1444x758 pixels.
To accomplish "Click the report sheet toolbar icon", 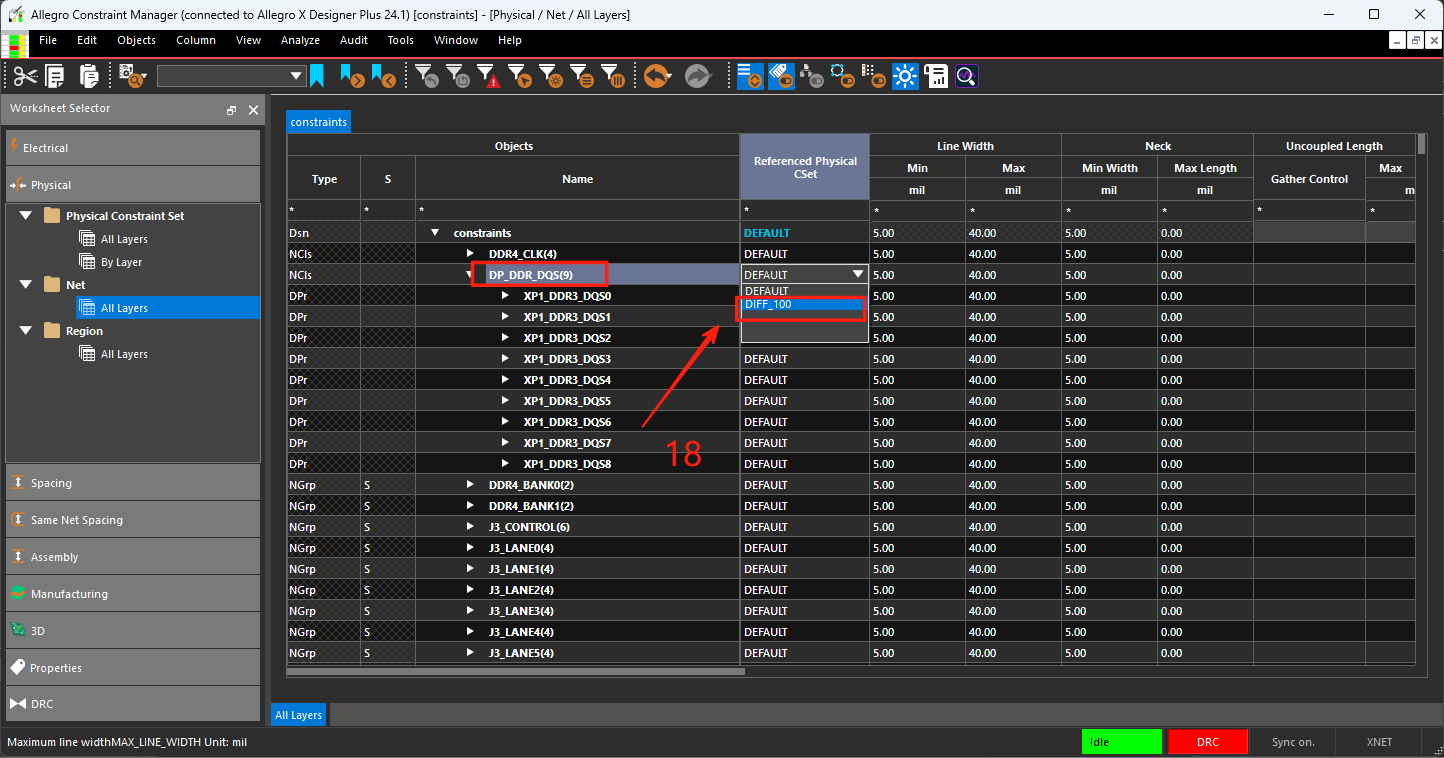I will [936, 76].
